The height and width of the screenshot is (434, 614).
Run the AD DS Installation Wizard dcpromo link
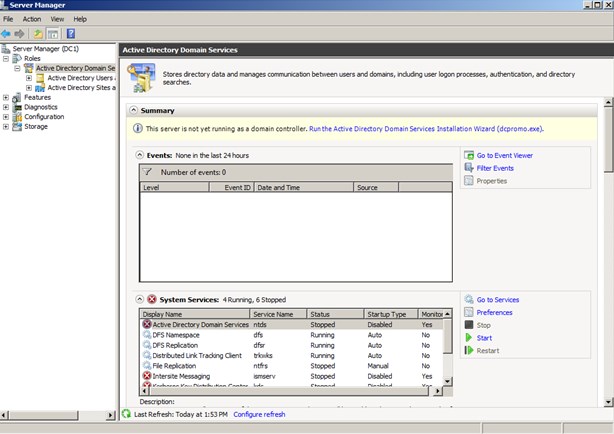426,128
